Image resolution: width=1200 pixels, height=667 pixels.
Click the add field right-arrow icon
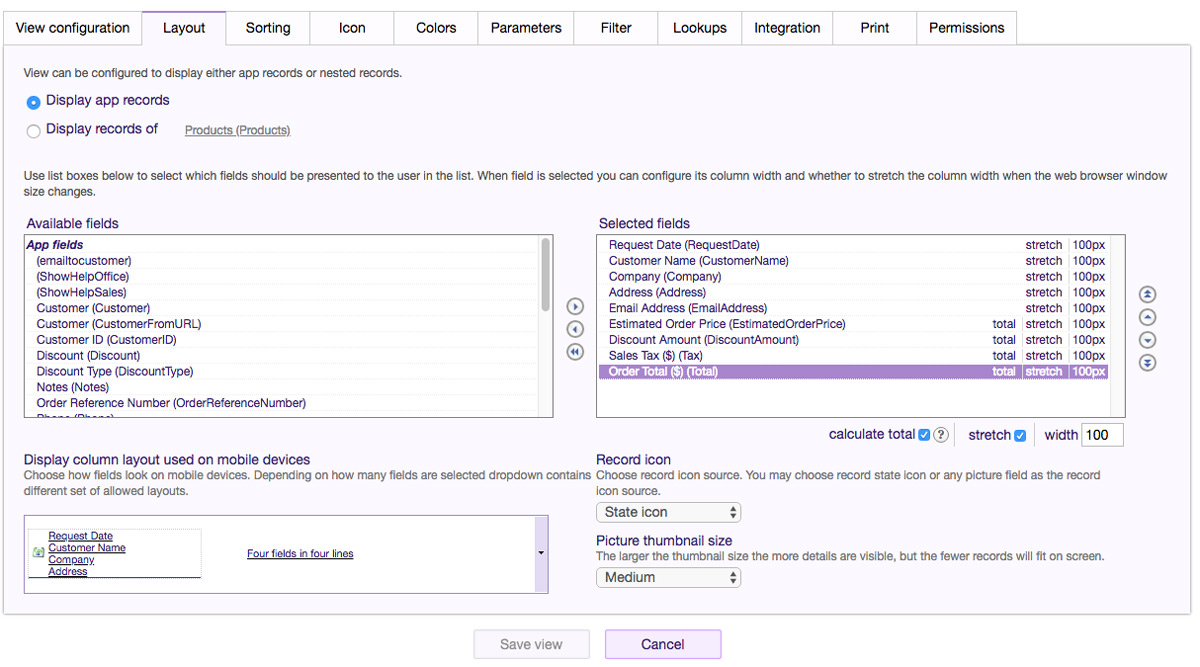(575, 307)
